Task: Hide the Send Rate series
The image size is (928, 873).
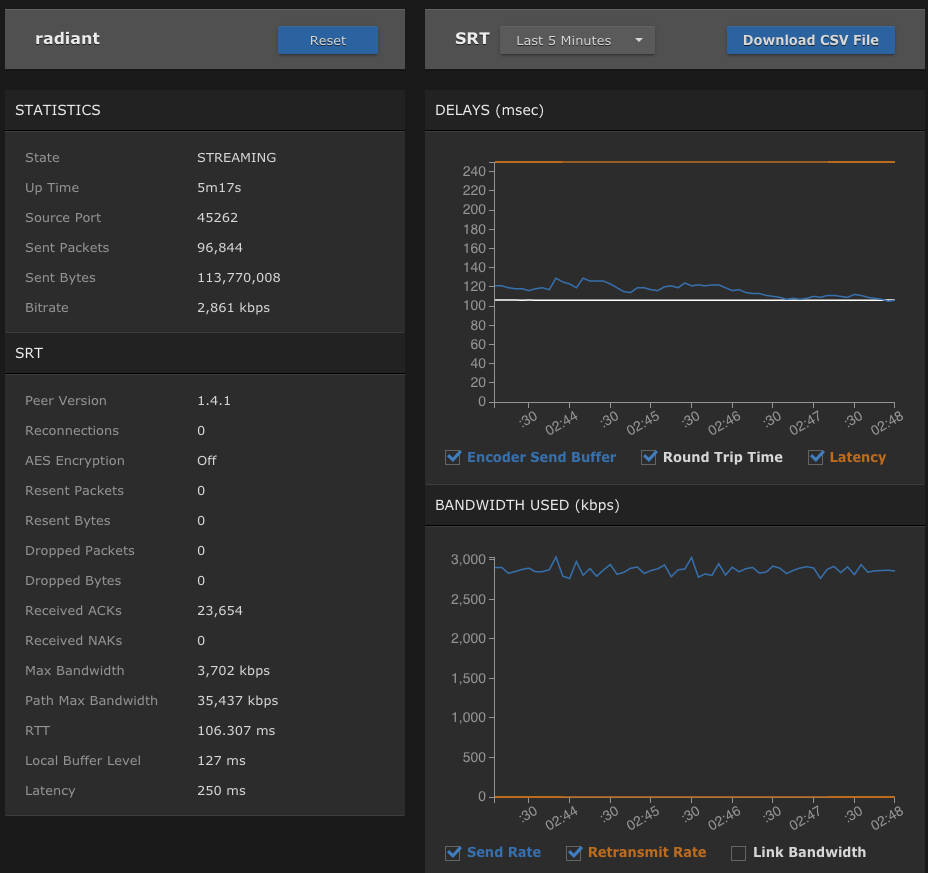Action: point(453,853)
